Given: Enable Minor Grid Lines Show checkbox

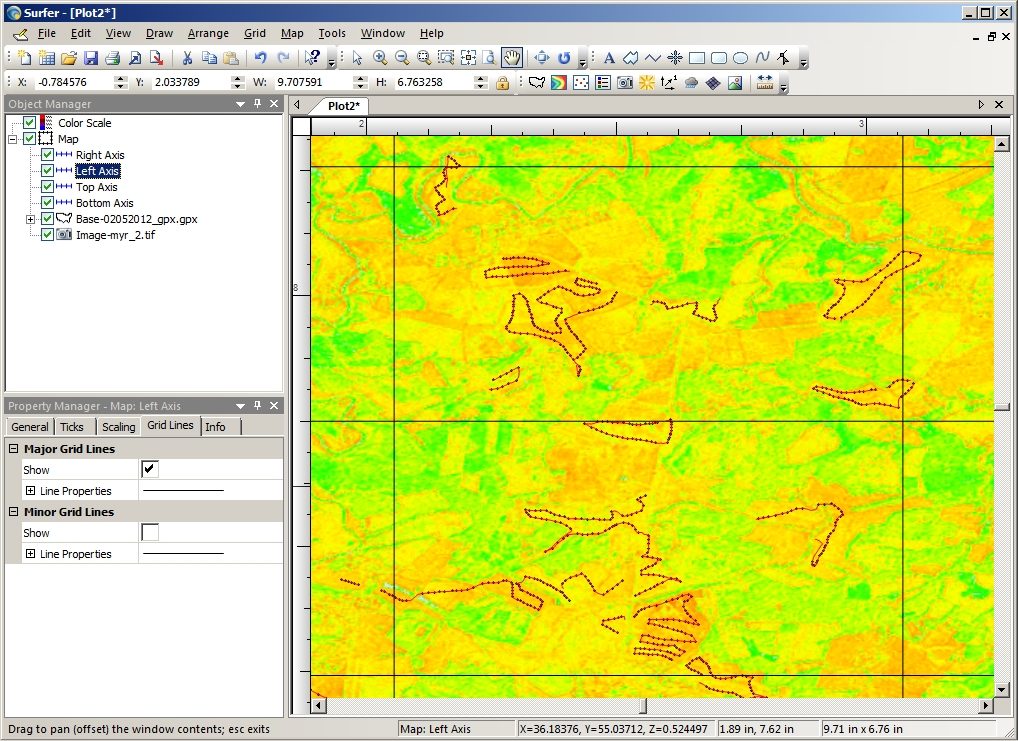Looking at the screenshot, I should tap(150, 533).
